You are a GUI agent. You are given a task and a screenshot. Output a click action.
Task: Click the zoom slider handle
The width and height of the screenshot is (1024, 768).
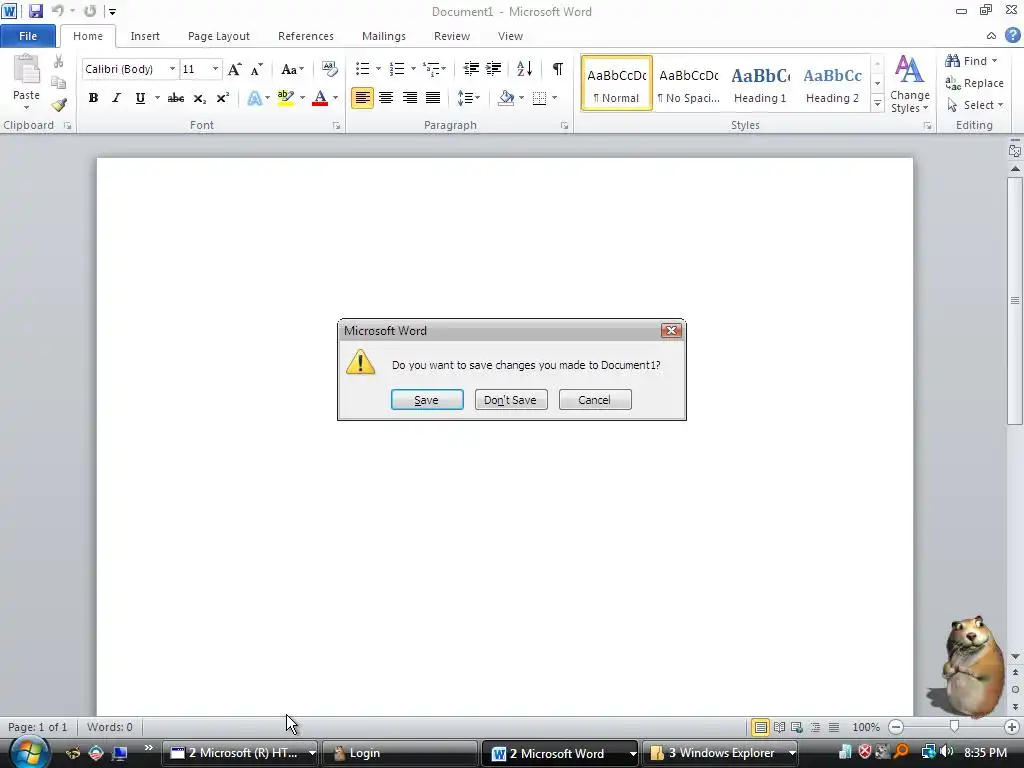click(x=954, y=727)
